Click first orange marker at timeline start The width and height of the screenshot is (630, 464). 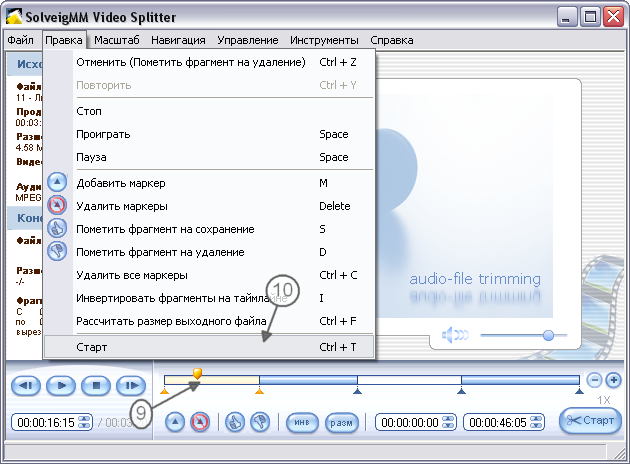click(x=165, y=390)
